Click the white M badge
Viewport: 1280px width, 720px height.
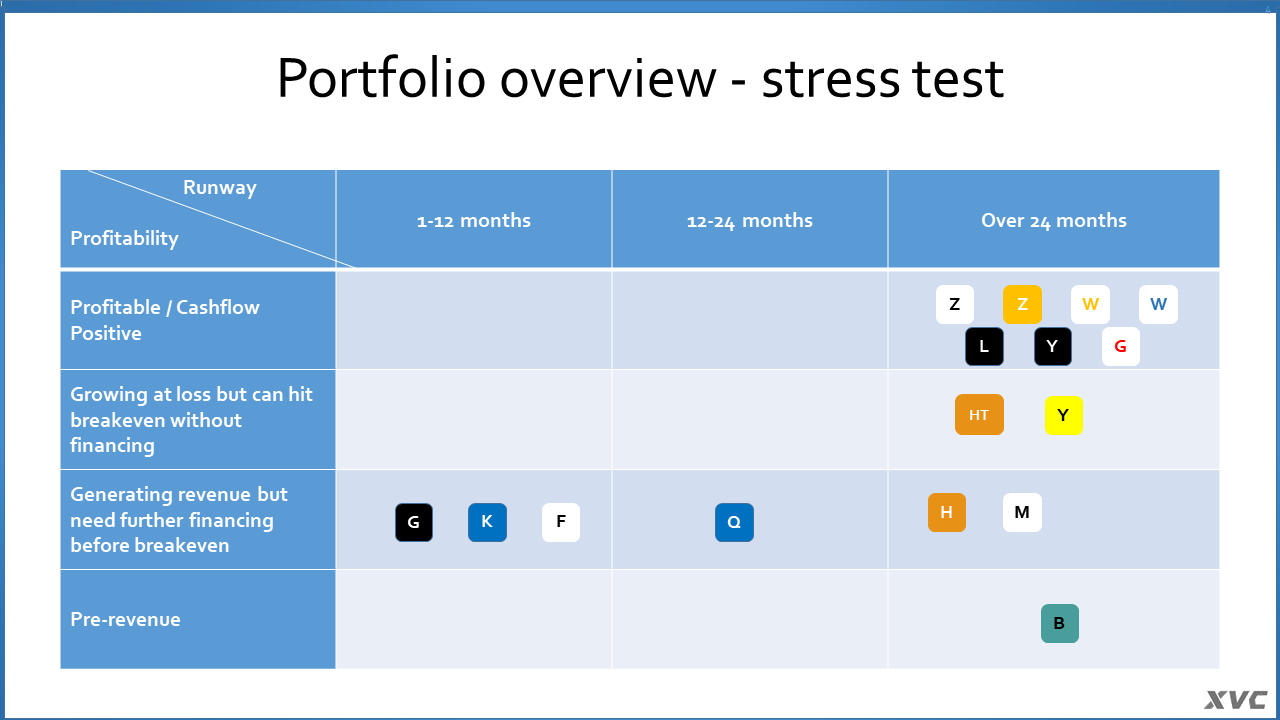tap(1022, 513)
